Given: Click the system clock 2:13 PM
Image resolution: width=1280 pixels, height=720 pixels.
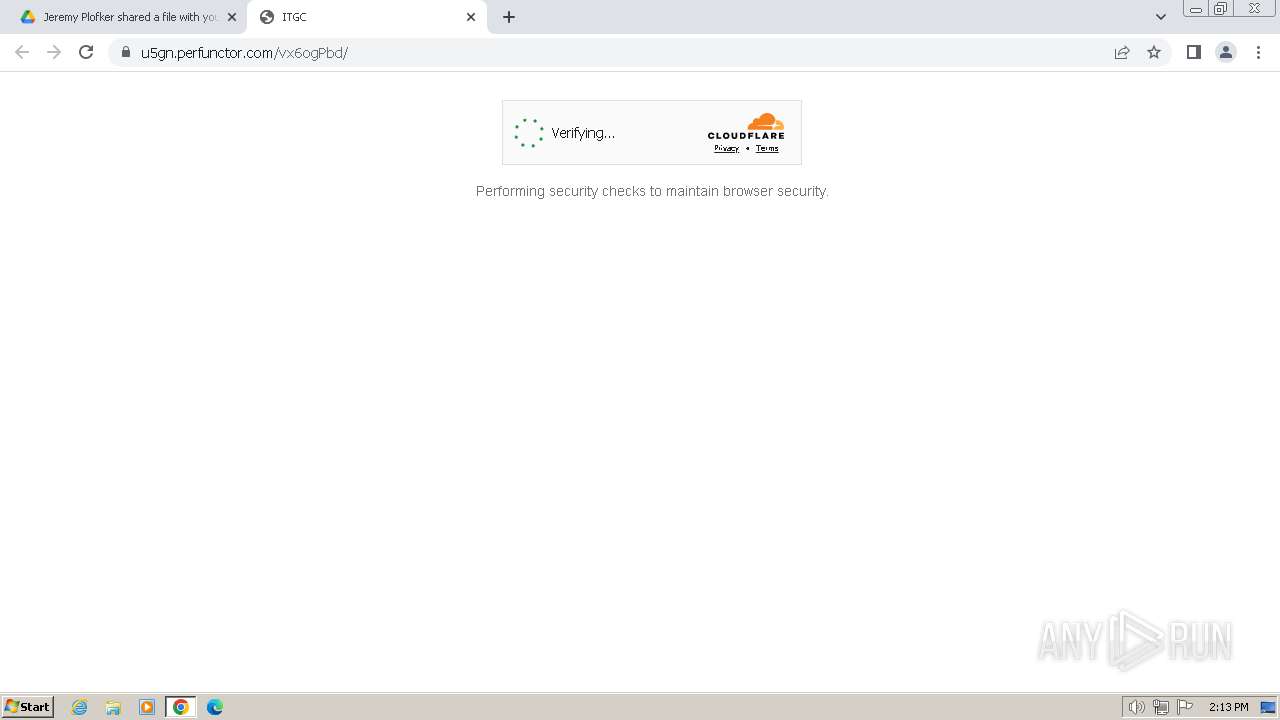Looking at the screenshot, I should [x=1228, y=707].
